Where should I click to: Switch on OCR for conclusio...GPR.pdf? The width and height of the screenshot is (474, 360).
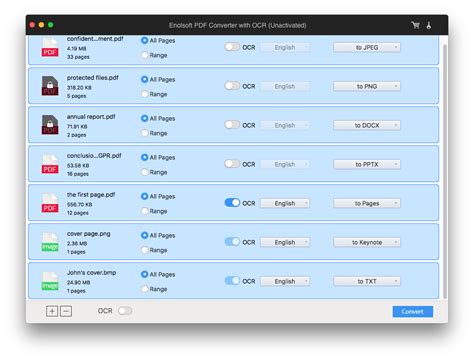click(232, 164)
